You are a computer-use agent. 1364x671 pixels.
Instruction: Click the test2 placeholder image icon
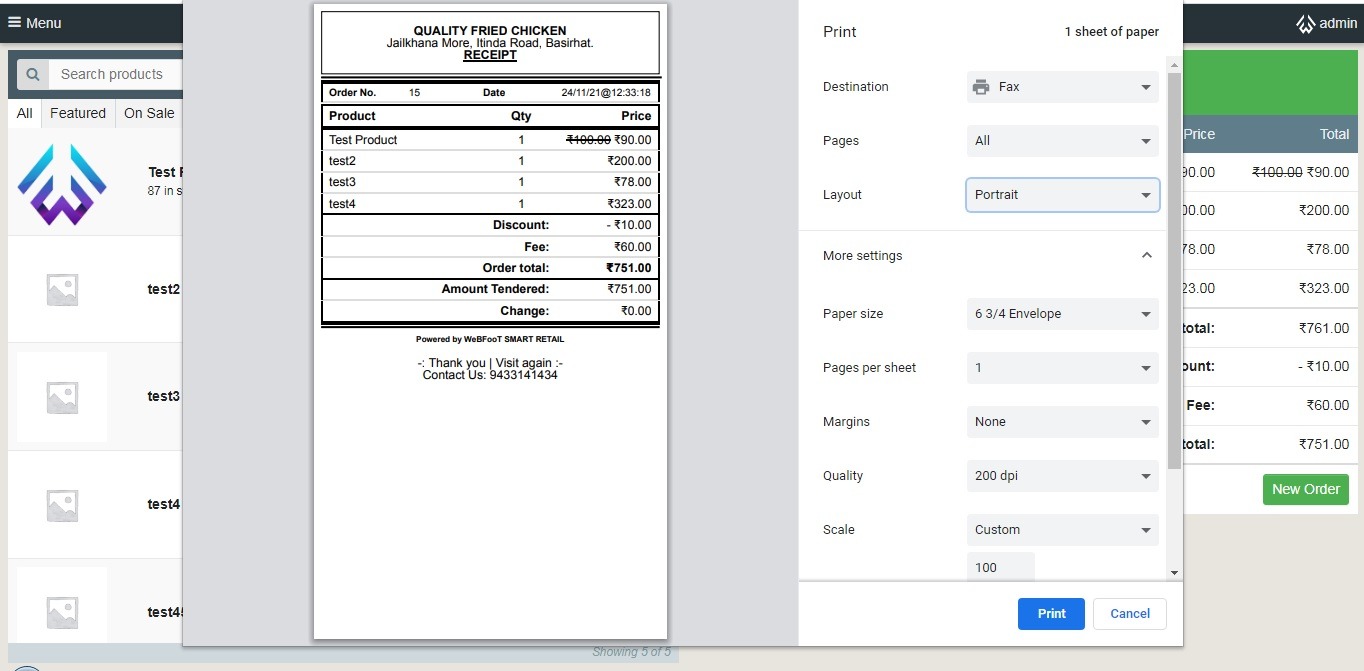[x=62, y=290]
